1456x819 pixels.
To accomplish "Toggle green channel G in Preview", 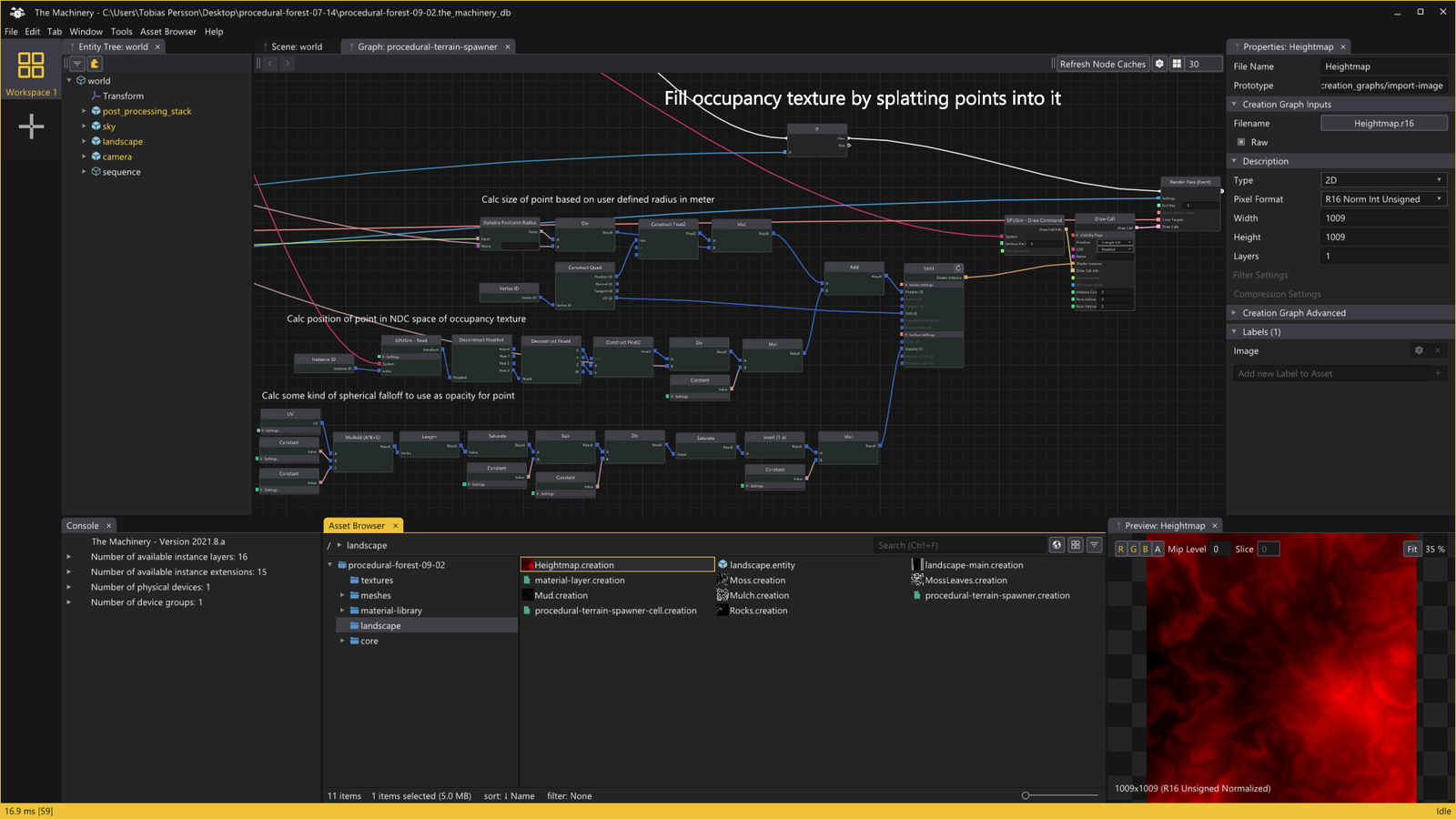I will click(x=1133, y=549).
